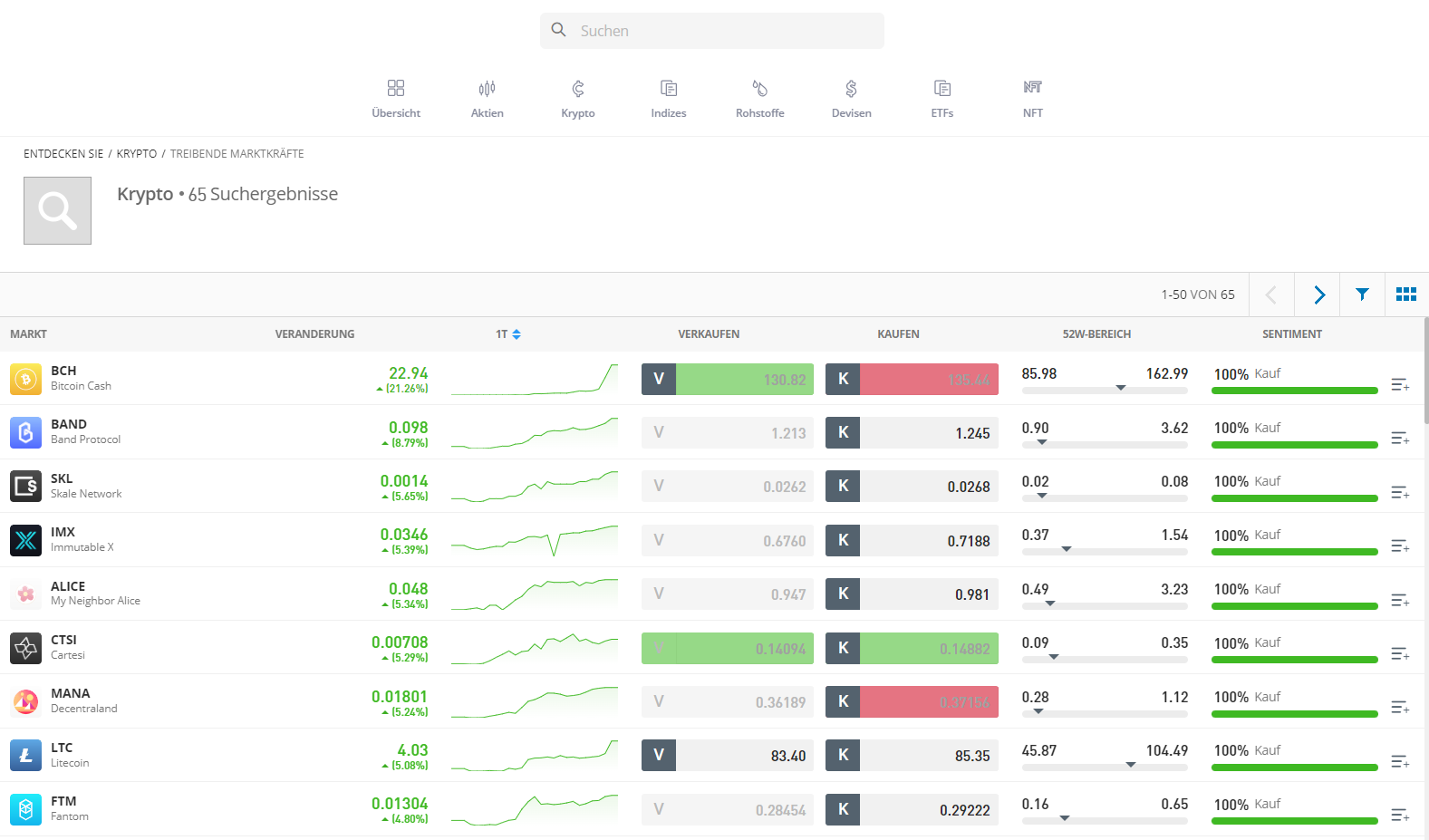
Task: Add ALICE to watchlist icon
Action: (x=1400, y=601)
